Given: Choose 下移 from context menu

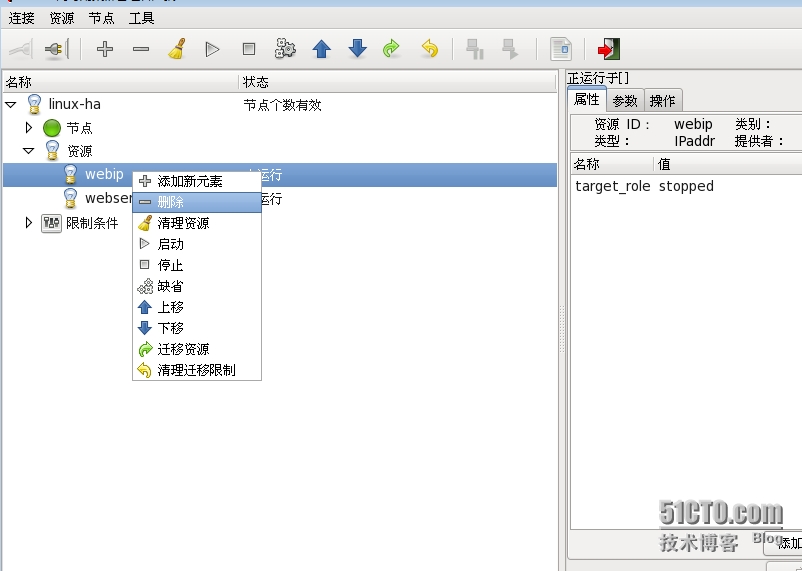Looking at the screenshot, I should (x=197, y=328).
